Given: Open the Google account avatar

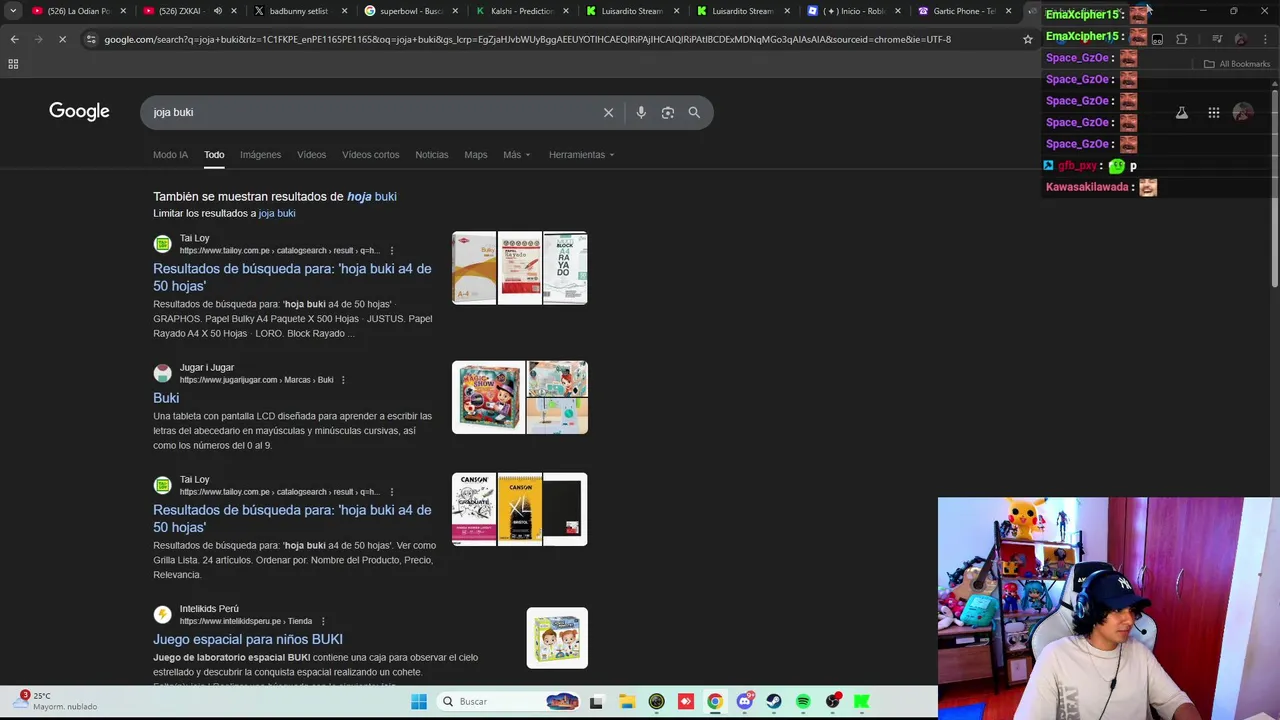Looking at the screenshot, I should [1243, 113].
